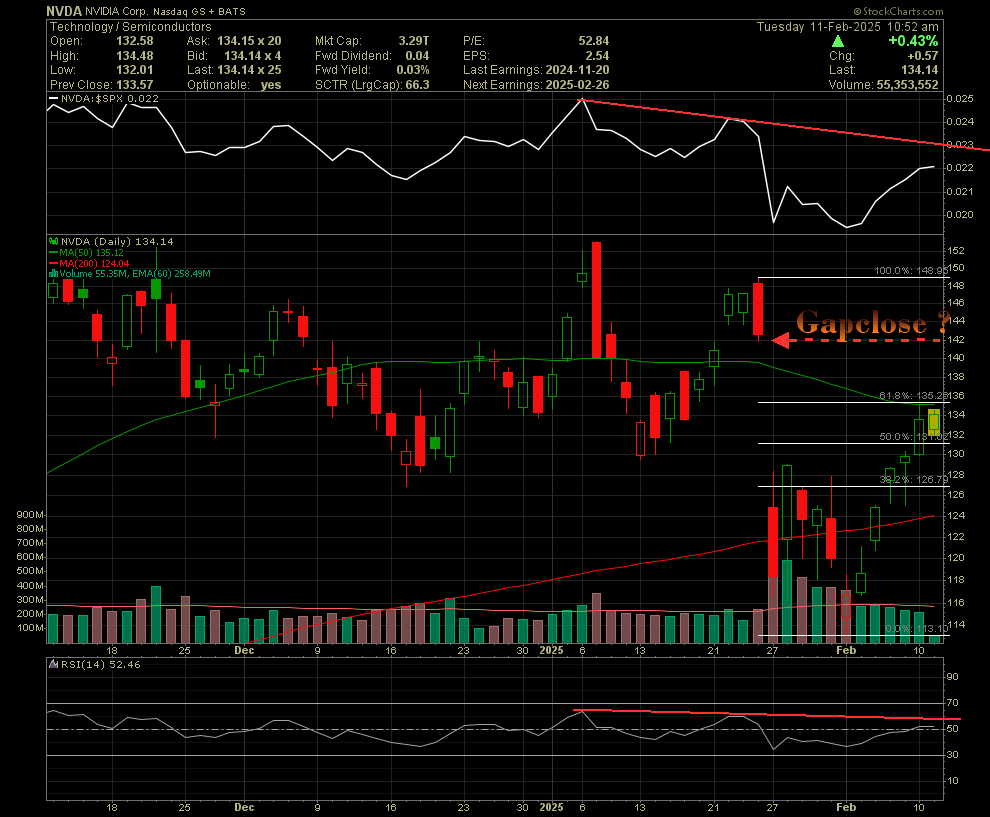Click the 70 tick on RSI axis

click(952, 703)
